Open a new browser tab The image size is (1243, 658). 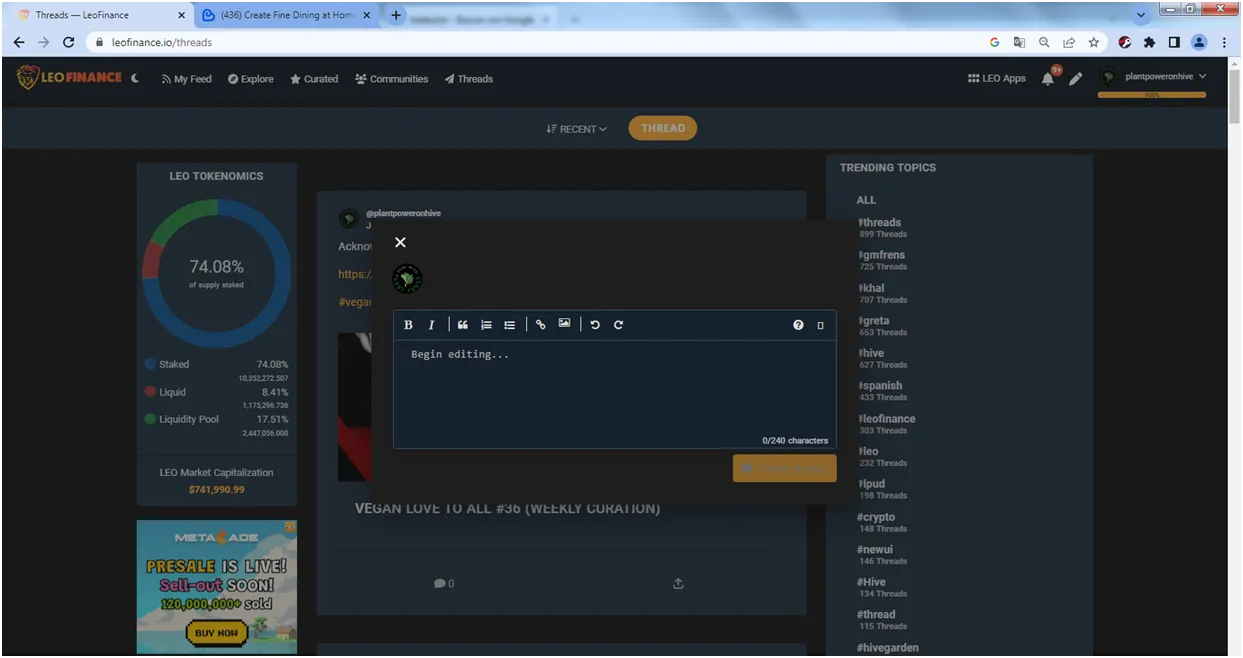point(396,15)
